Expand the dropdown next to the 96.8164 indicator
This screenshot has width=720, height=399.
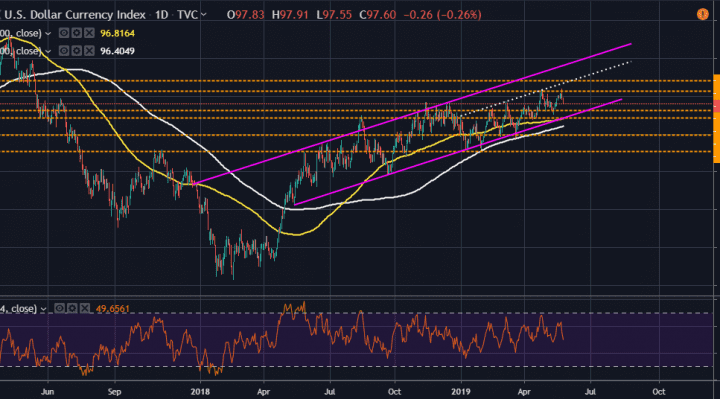point(48,34)
